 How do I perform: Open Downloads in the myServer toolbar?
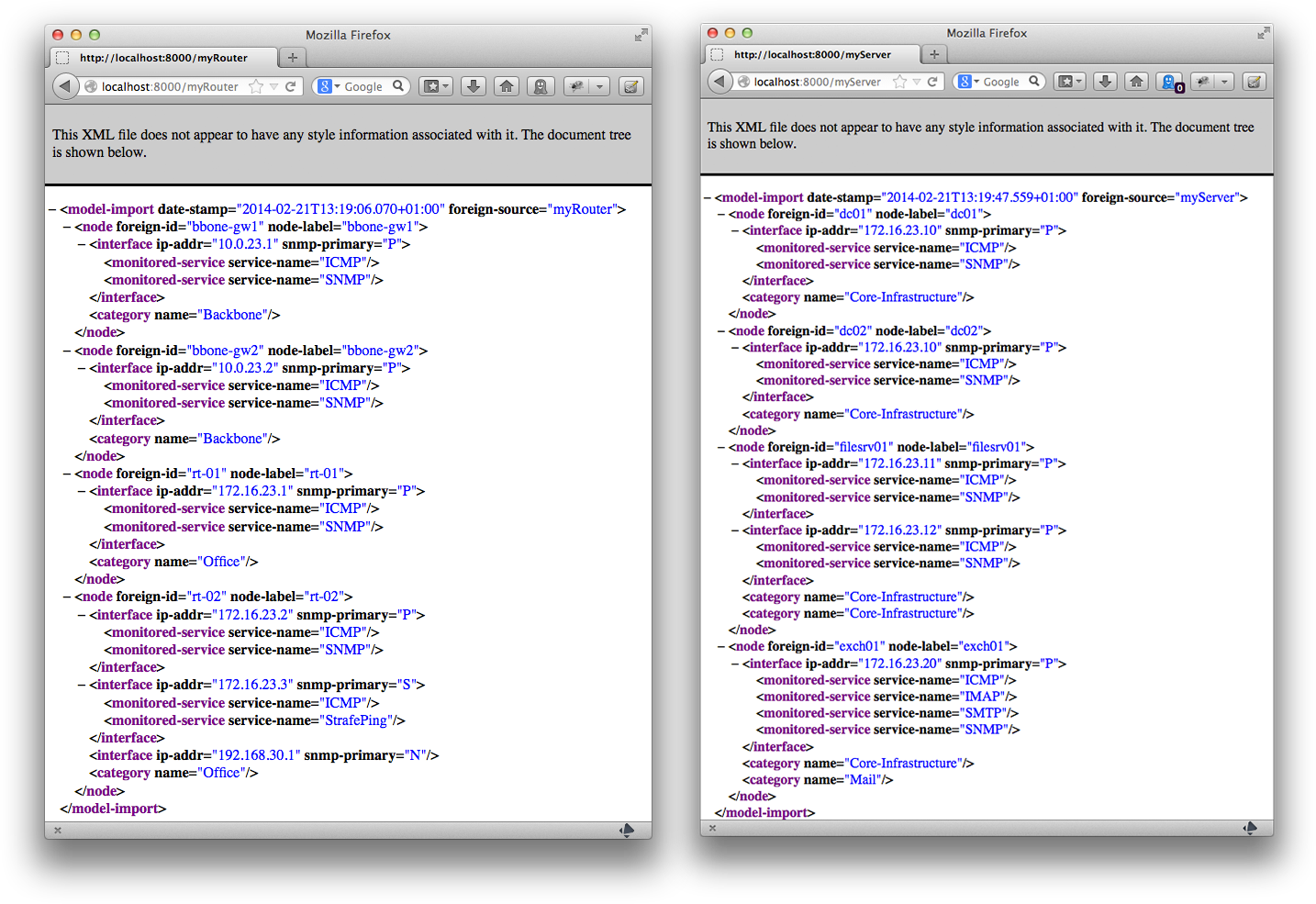coord(1104,82)
